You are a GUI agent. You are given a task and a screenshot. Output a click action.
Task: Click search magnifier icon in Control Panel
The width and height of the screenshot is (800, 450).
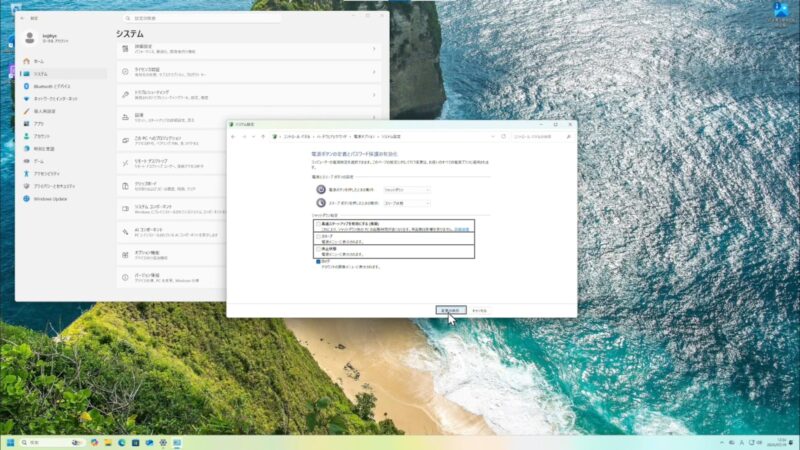coord(568,137)
